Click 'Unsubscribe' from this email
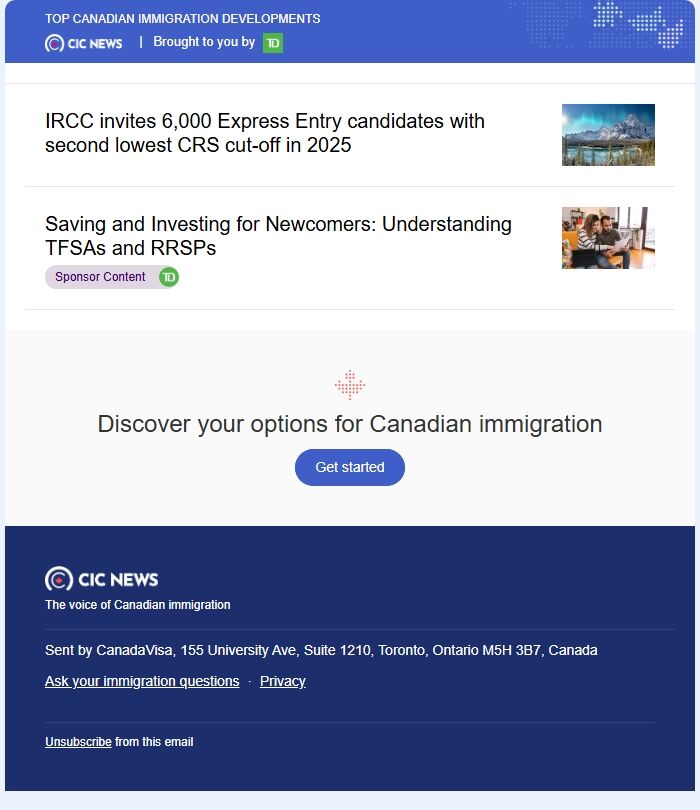 [77, 742]
